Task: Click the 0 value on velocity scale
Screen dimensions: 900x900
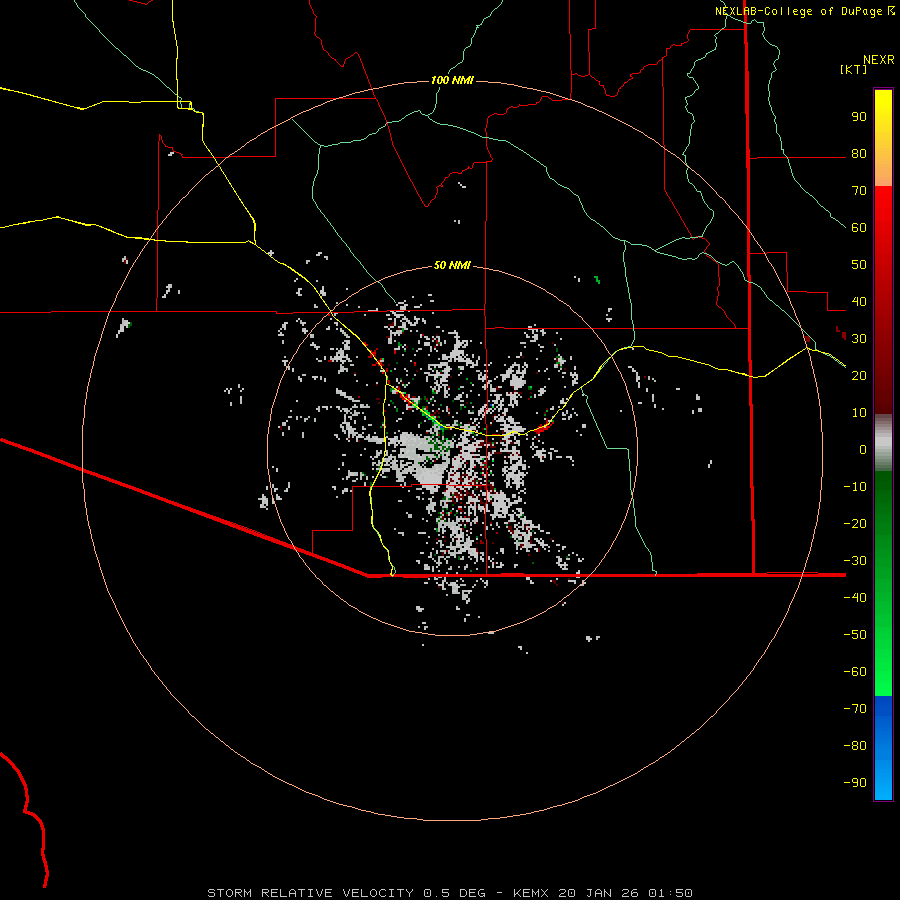Action: 863,450
